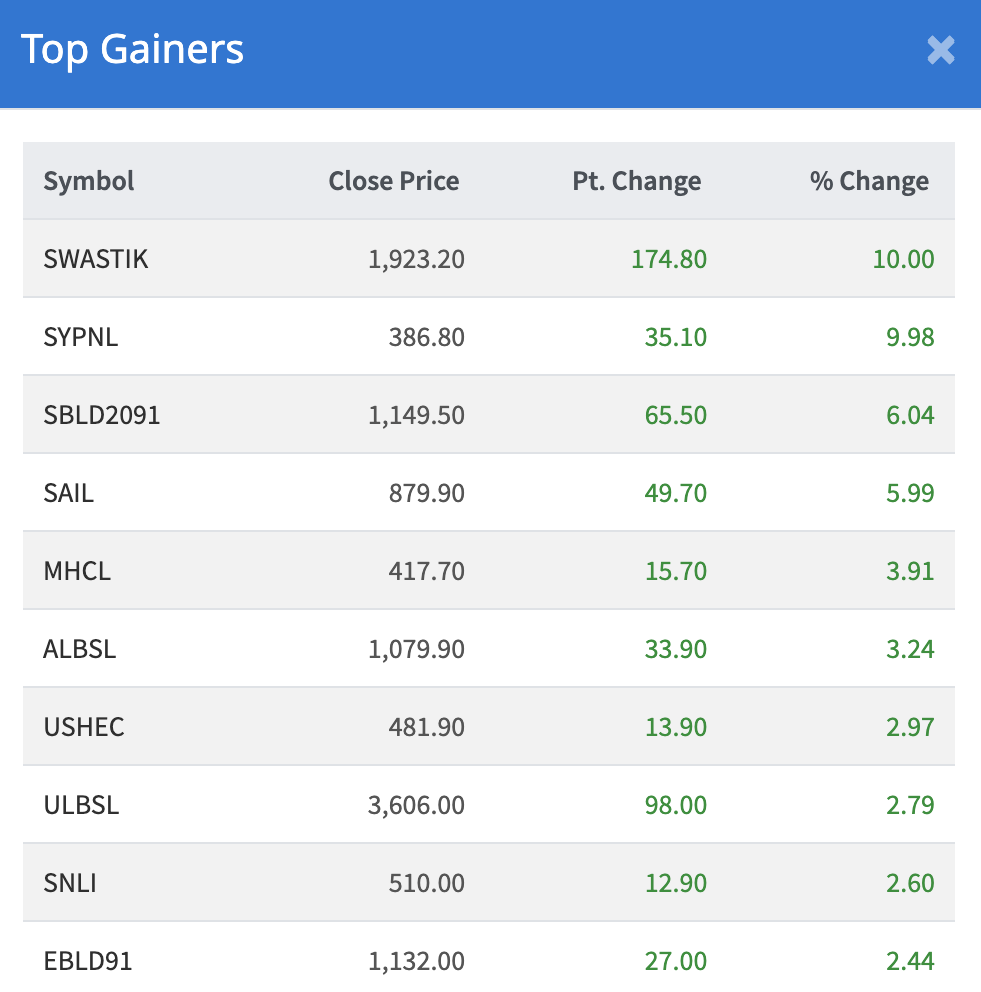Select the ULBSL stock symbol
Image resolution: width=981 pixels, height=992 pixels.
(x=81, y=805)
